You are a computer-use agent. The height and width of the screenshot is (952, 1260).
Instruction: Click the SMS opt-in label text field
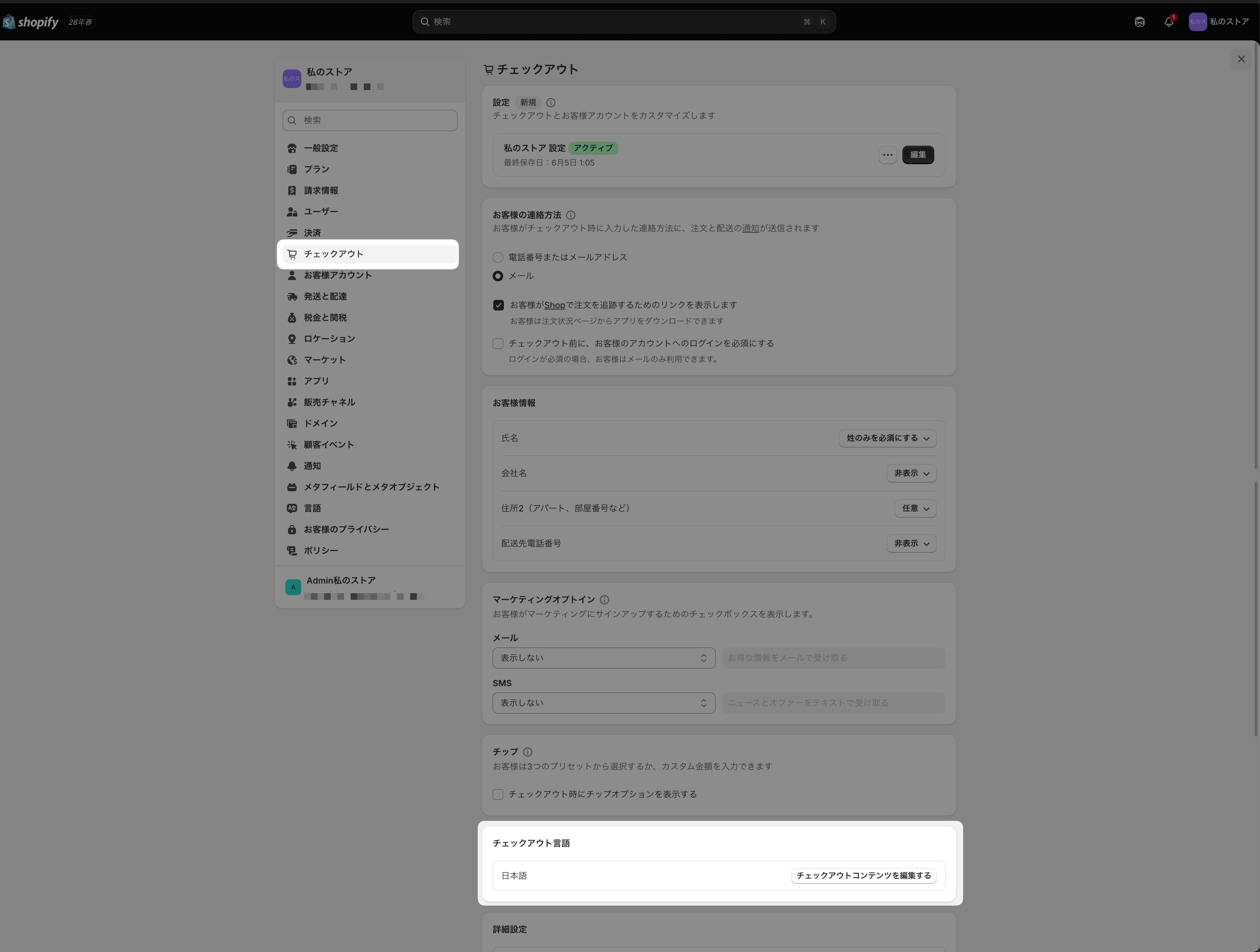coord(833,702)
